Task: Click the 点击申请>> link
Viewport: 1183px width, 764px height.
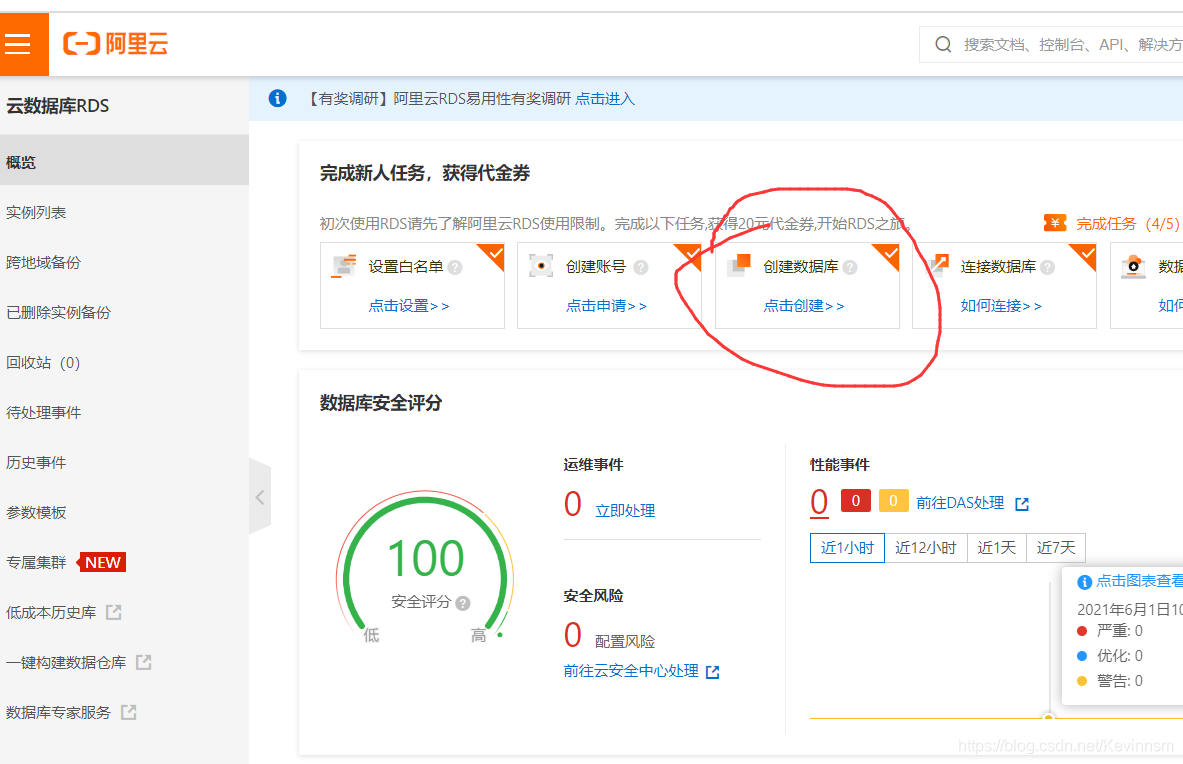Action: coord(607,305)
